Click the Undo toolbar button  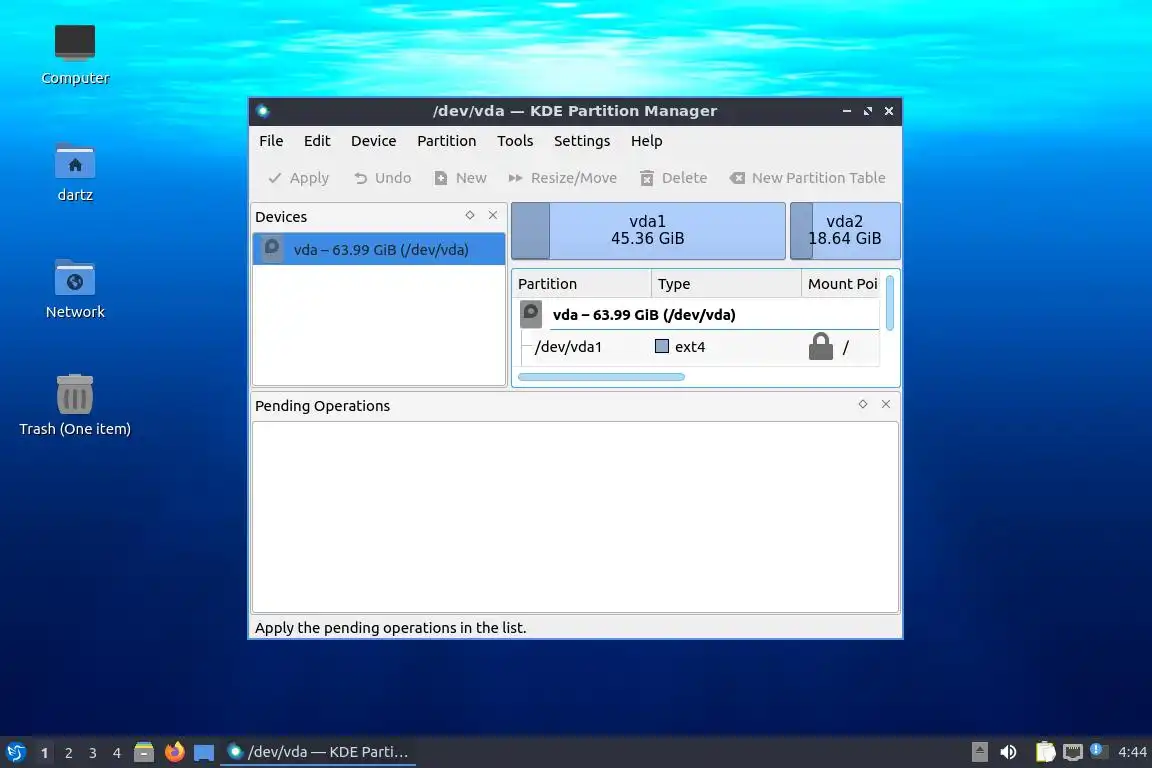click(x=382, y=178)
